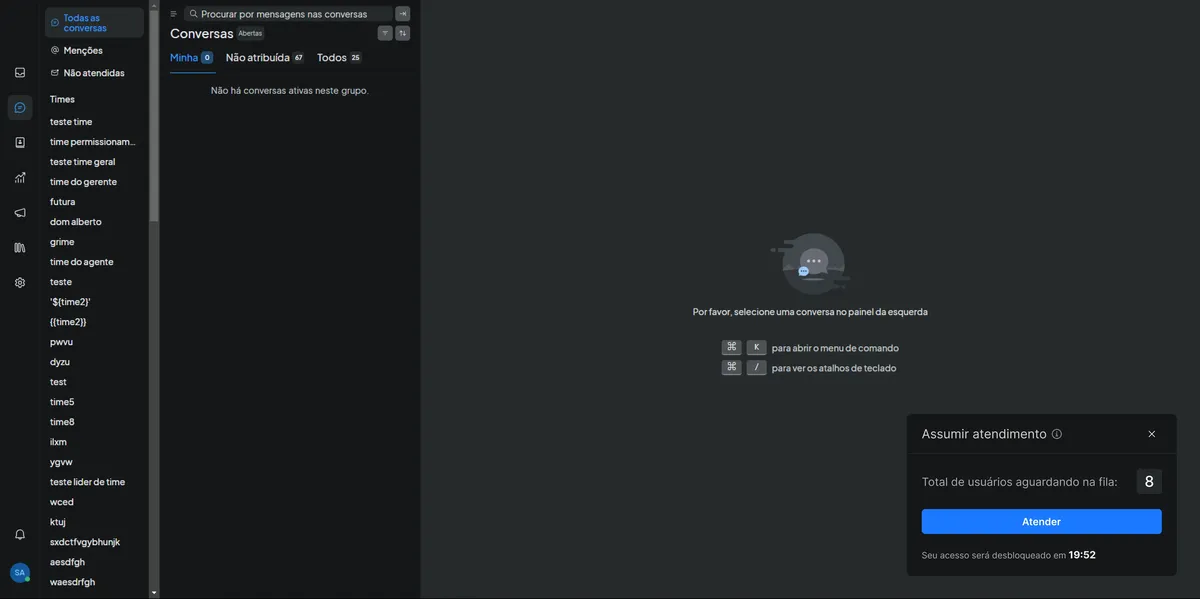Open the conversation filter dropdown

[385, 33]
